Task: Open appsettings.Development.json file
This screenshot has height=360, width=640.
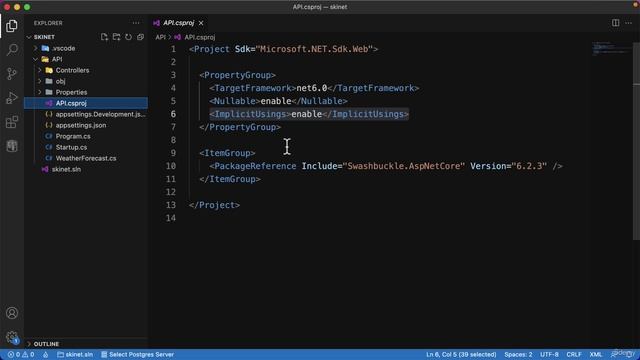Action: [x=86, y=114]
